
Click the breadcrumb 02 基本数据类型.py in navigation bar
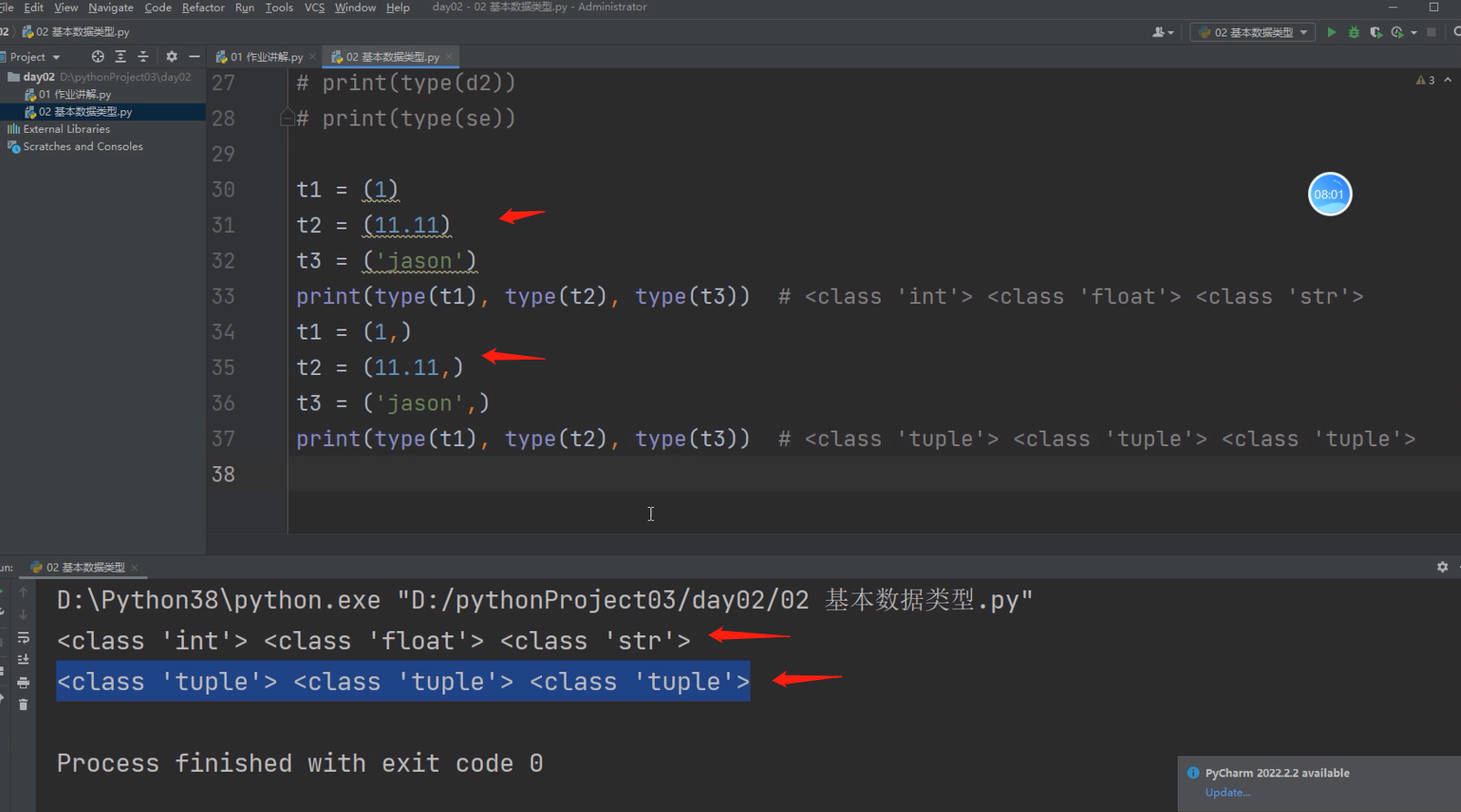coord(76,32)
